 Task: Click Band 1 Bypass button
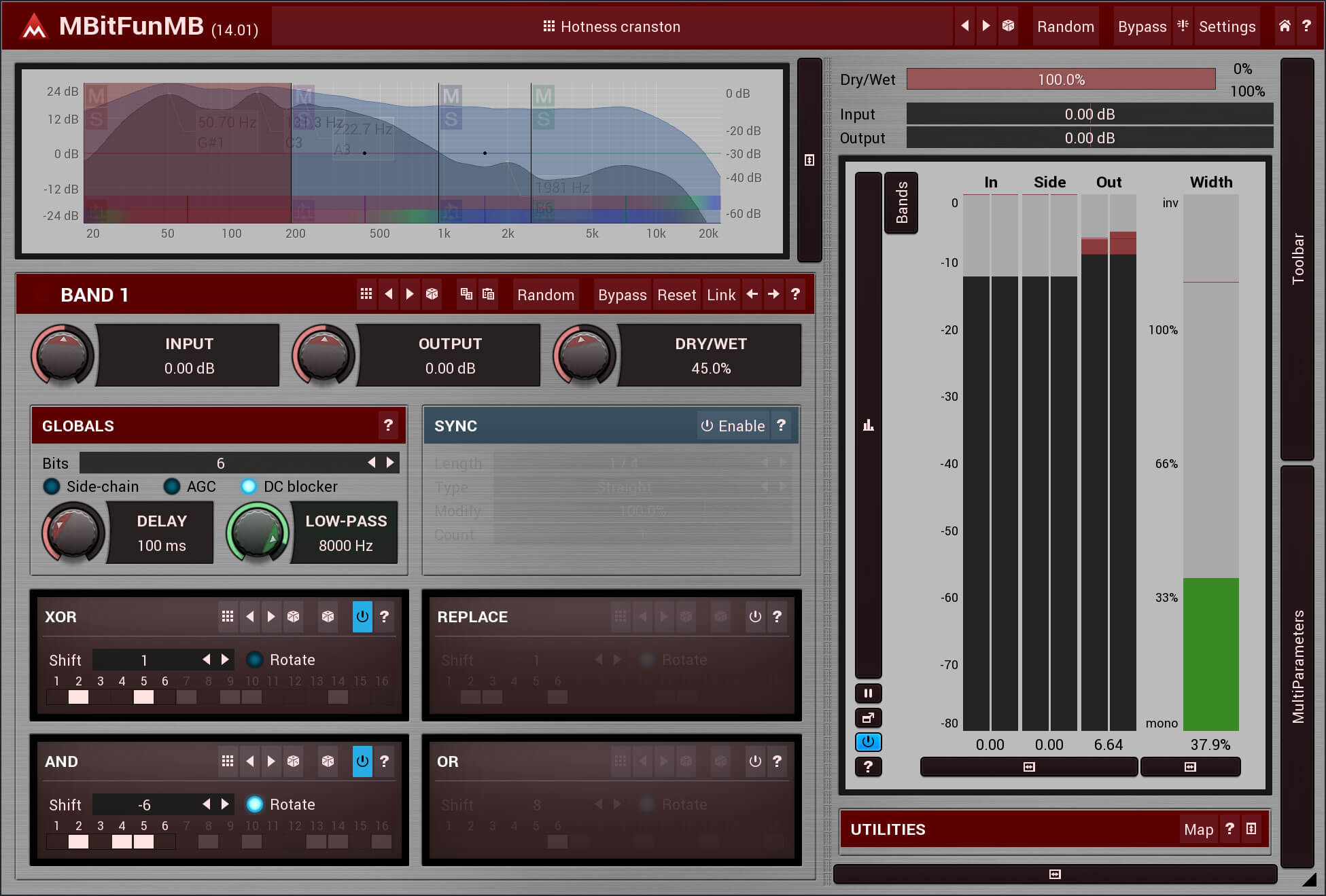(622, 294)
